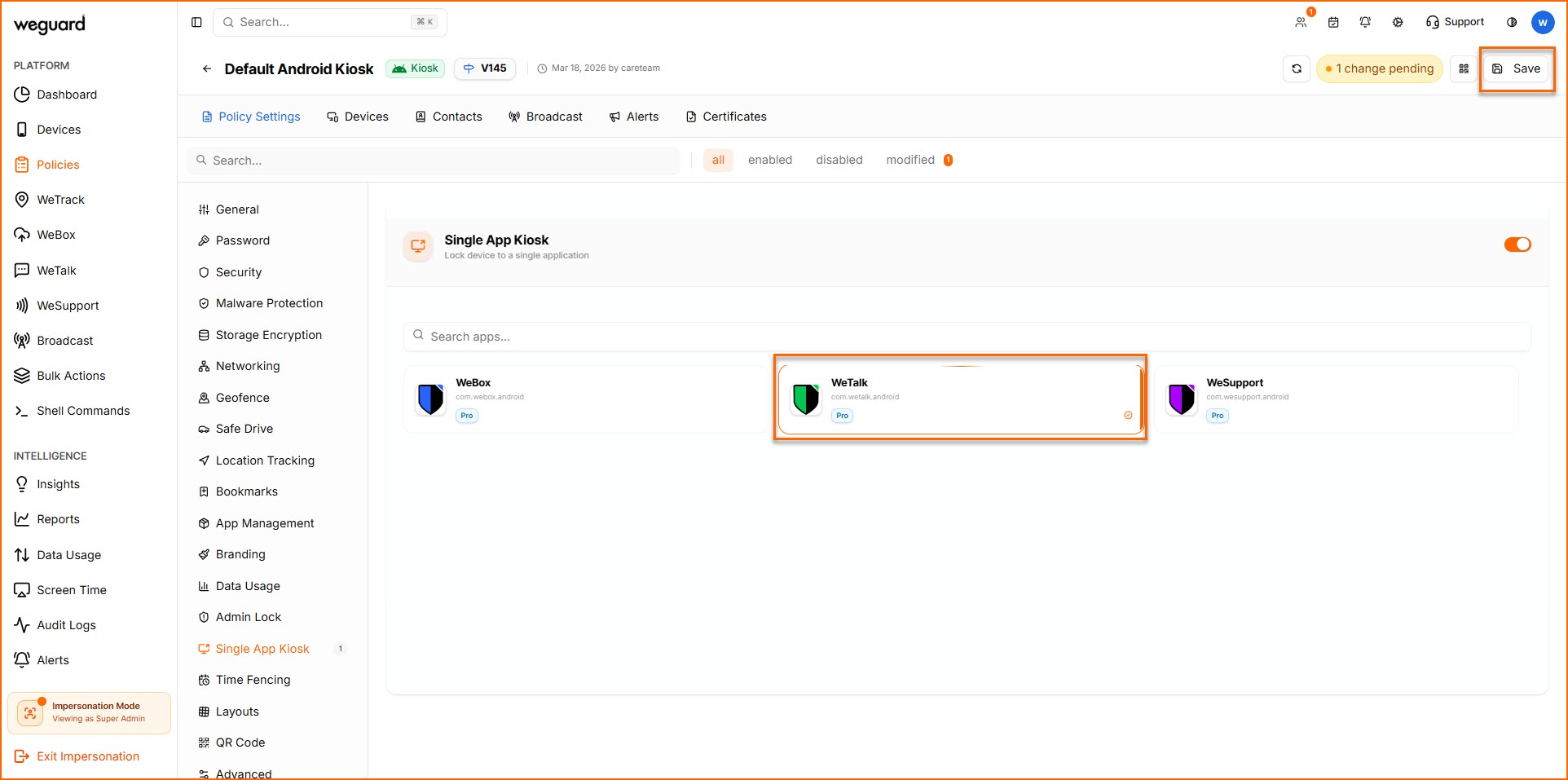The width and height of the screenshot is (1568, 780).
Task: Open the notifications bell icon
Action: point(1365,22)
